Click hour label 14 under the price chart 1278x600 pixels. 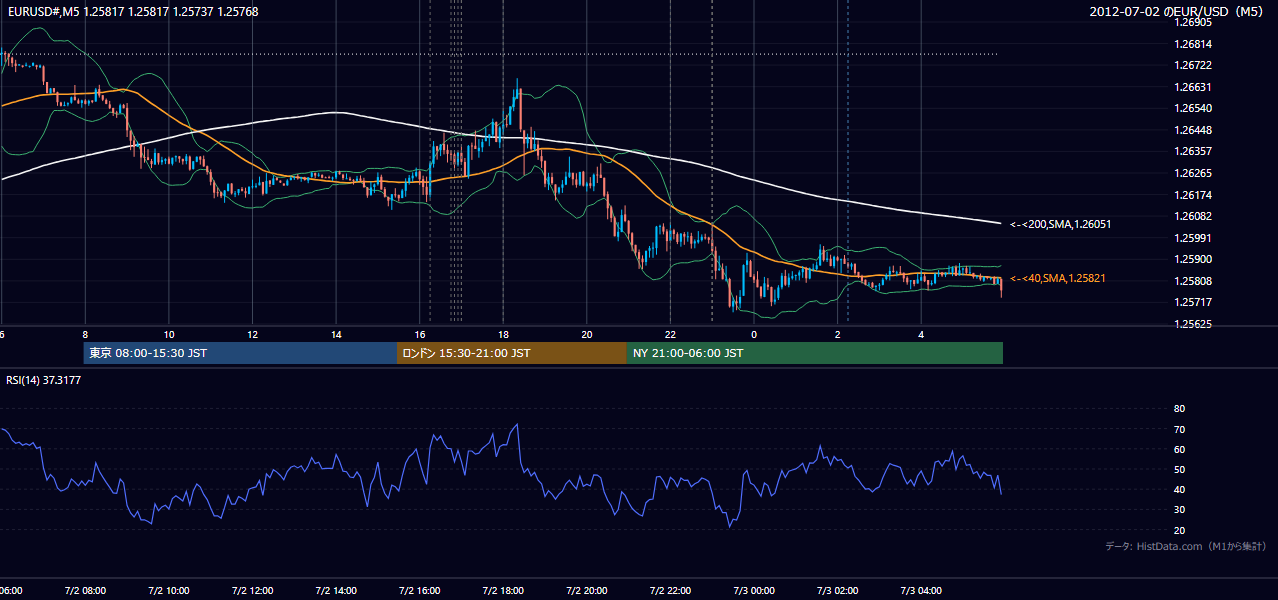point(336,335)
